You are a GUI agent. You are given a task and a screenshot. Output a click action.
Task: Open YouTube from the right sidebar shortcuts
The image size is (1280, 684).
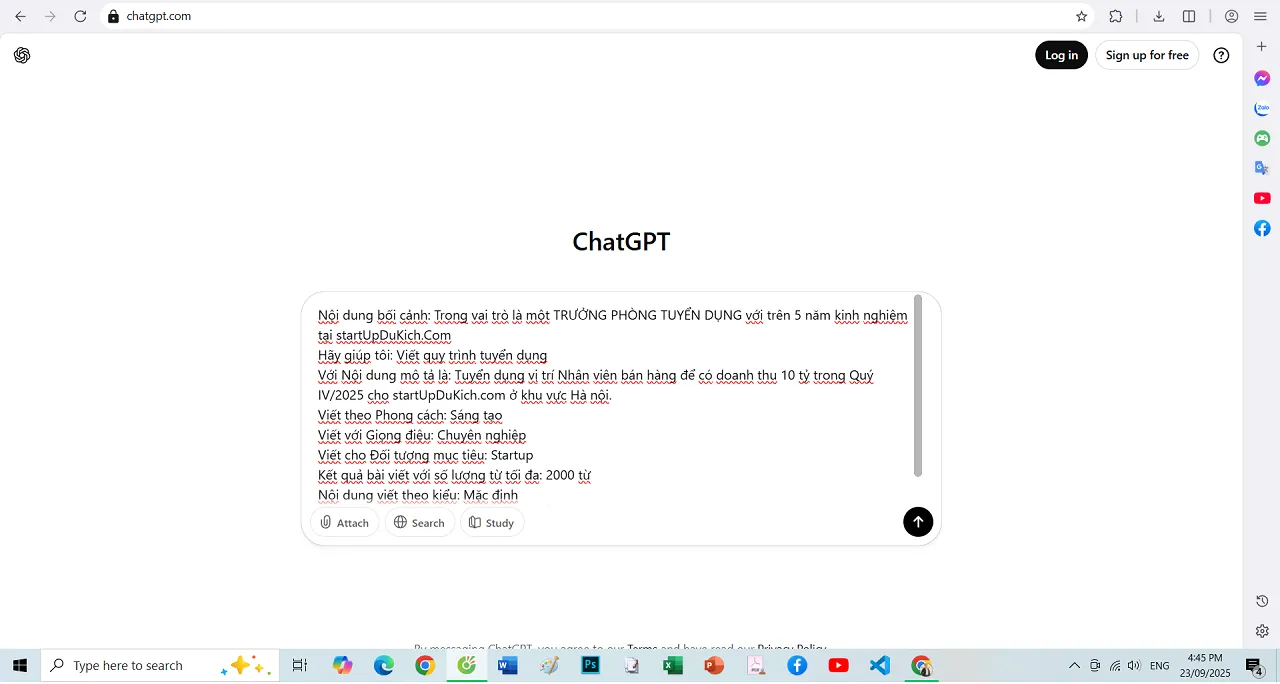[1262, 198]
